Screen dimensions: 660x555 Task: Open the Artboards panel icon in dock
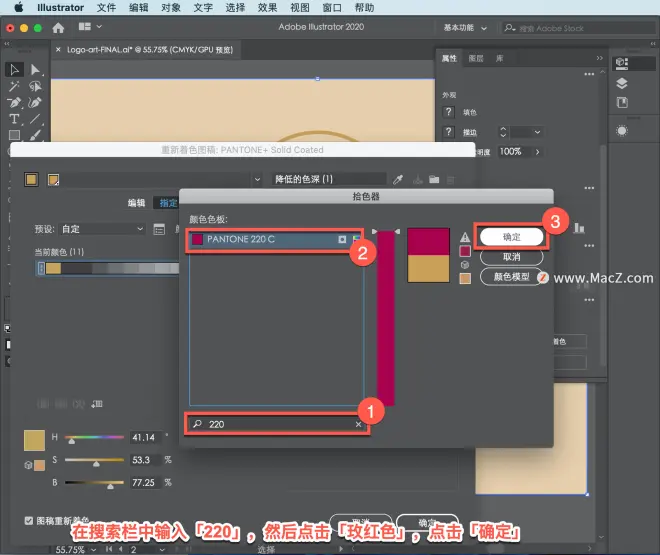click(x=622, y=103)
